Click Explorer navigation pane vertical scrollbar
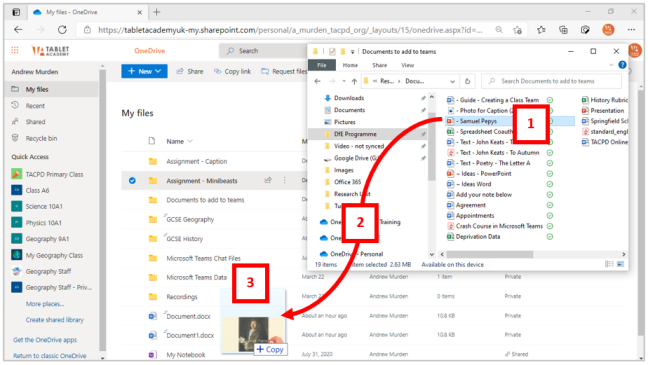This screenshot has height=365, width=648. coord(431,146)
